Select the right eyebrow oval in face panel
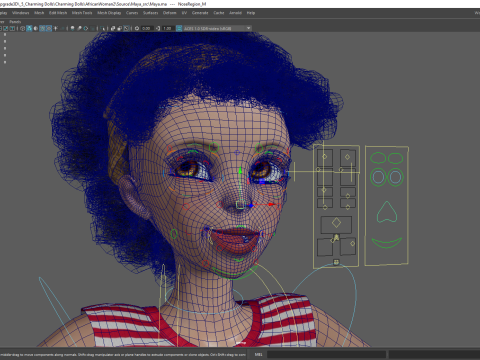The width and height of the screenshot is (480, 360). 396,158
